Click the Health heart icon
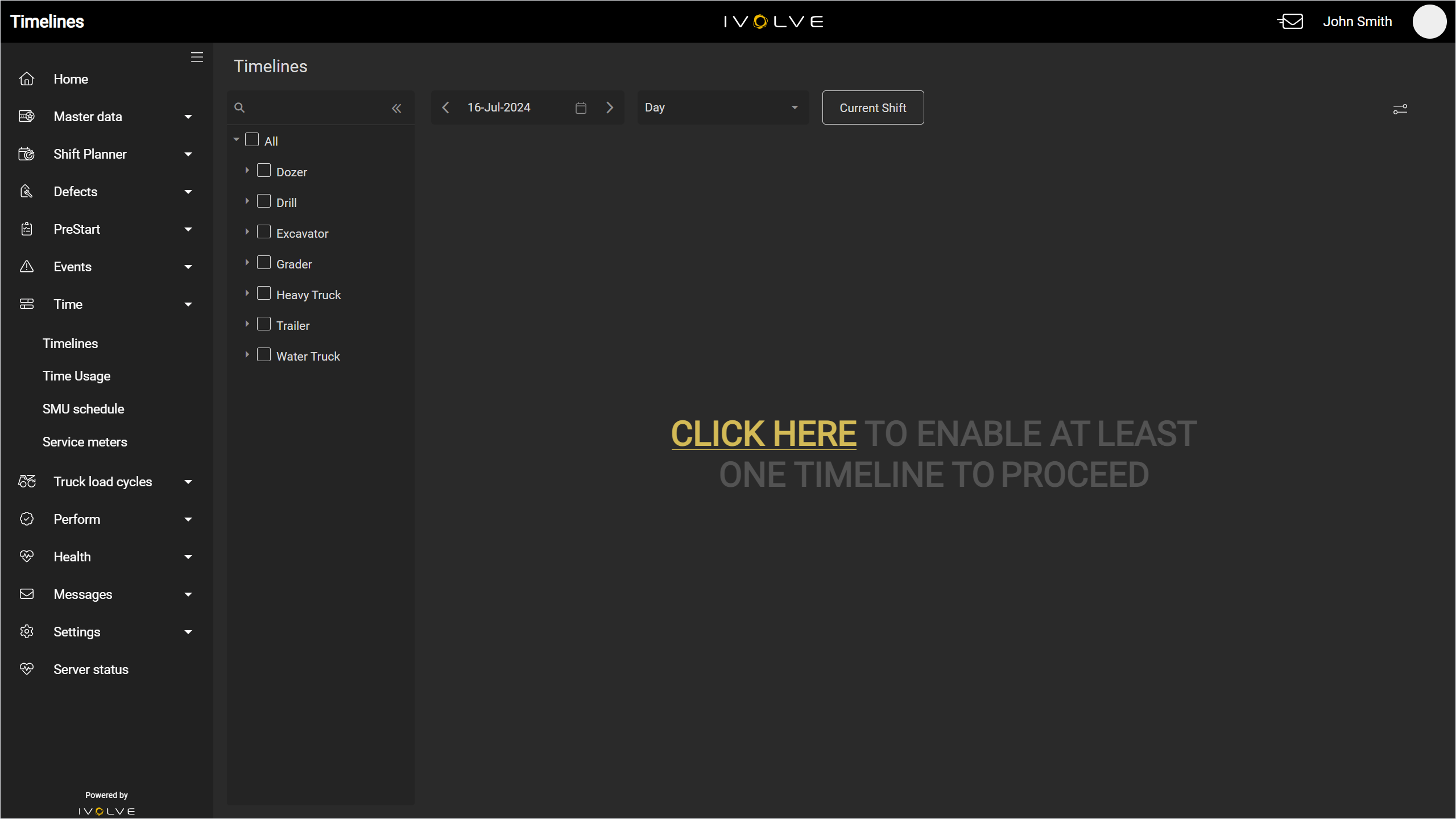The image size is (1456, 819). (27, 557)
